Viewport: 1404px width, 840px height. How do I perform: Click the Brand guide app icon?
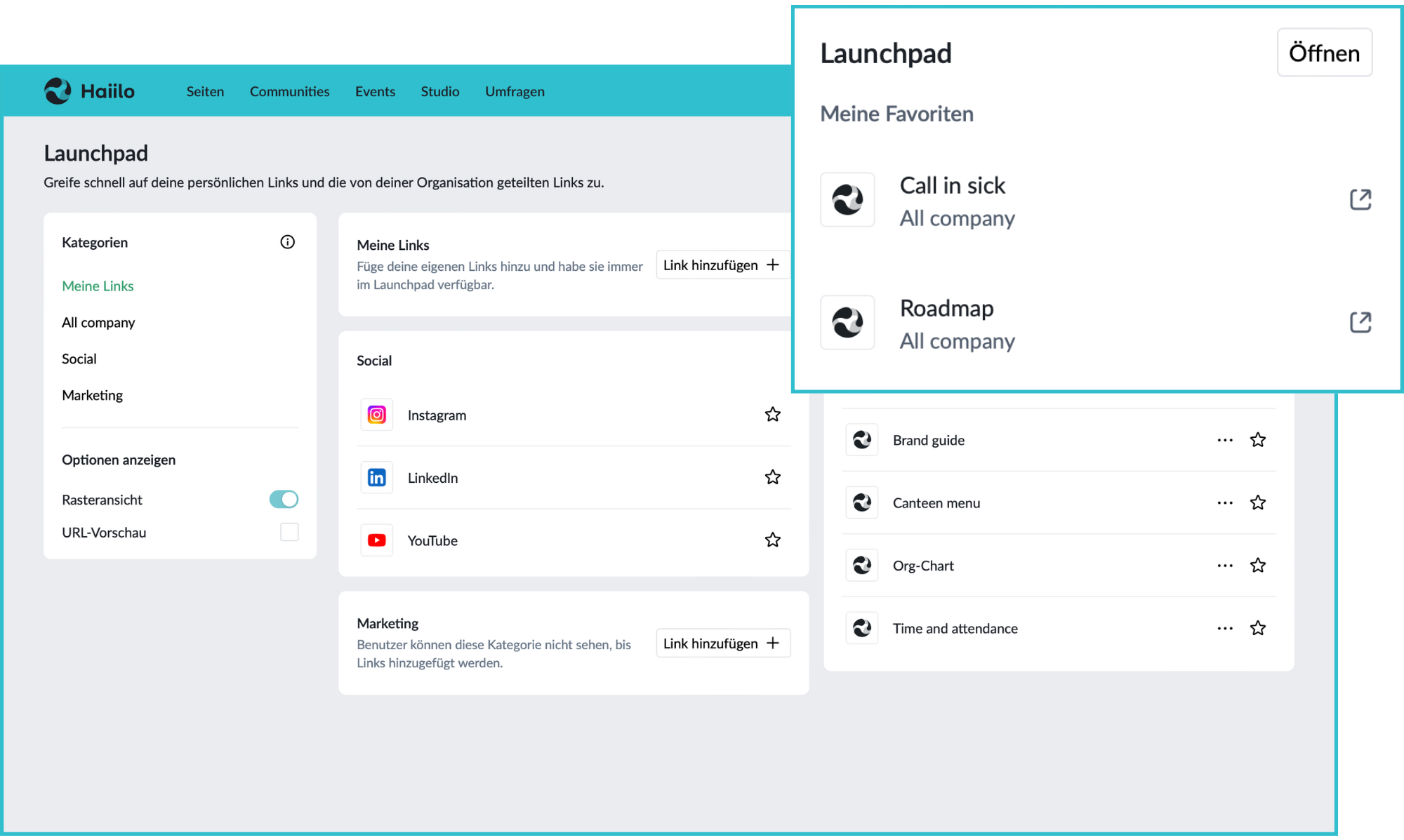[861, 439]
